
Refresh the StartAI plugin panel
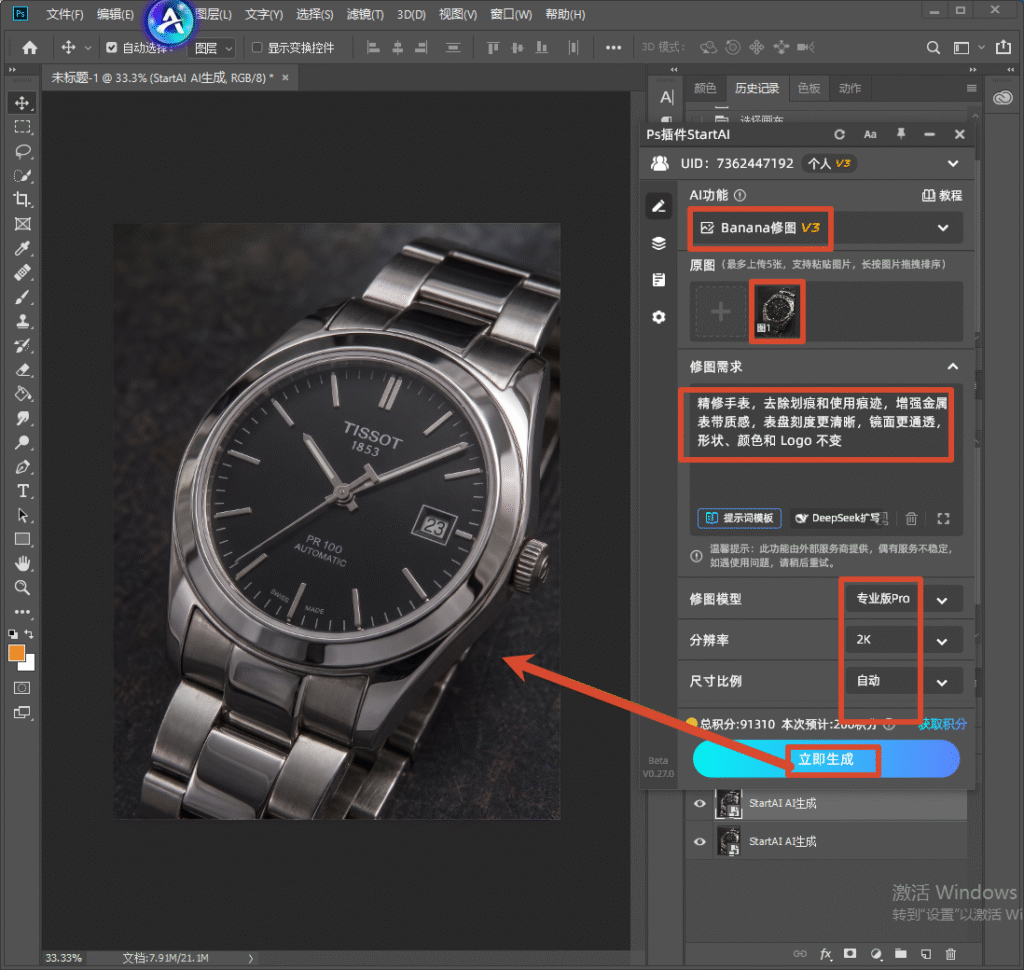click(839, 135)
